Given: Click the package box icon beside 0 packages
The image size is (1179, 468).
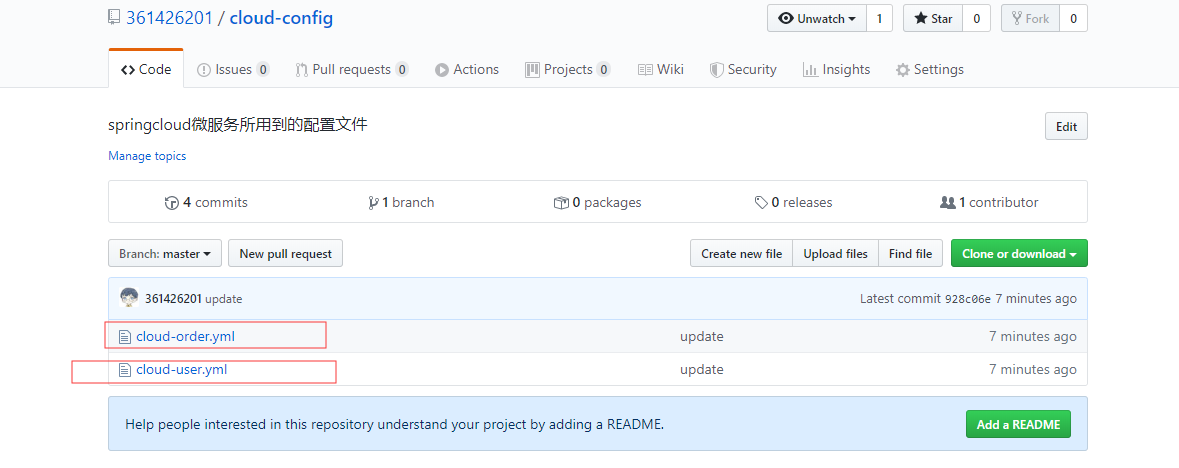Looking at the screenshot, I should pyautogui.click(x=561, y=202).
